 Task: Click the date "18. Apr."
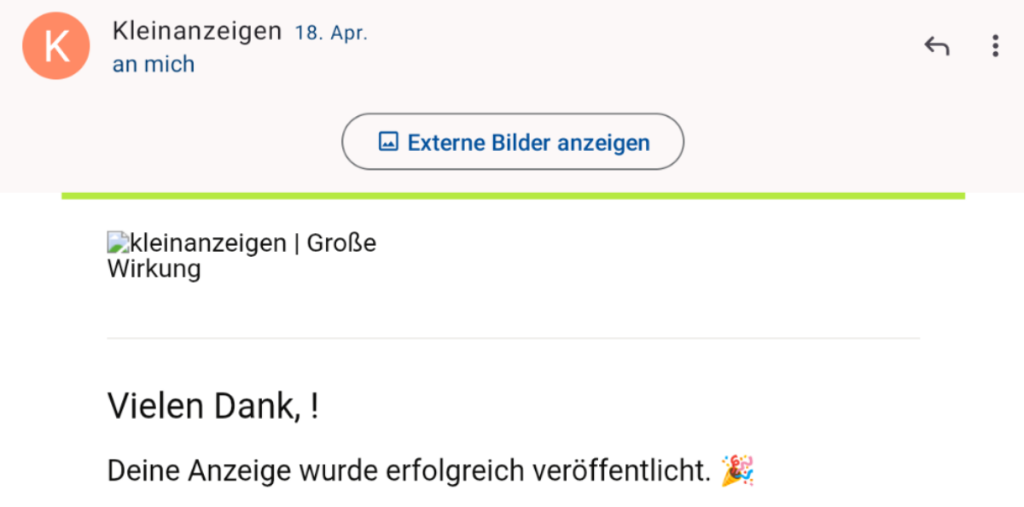tap(331, 33)
